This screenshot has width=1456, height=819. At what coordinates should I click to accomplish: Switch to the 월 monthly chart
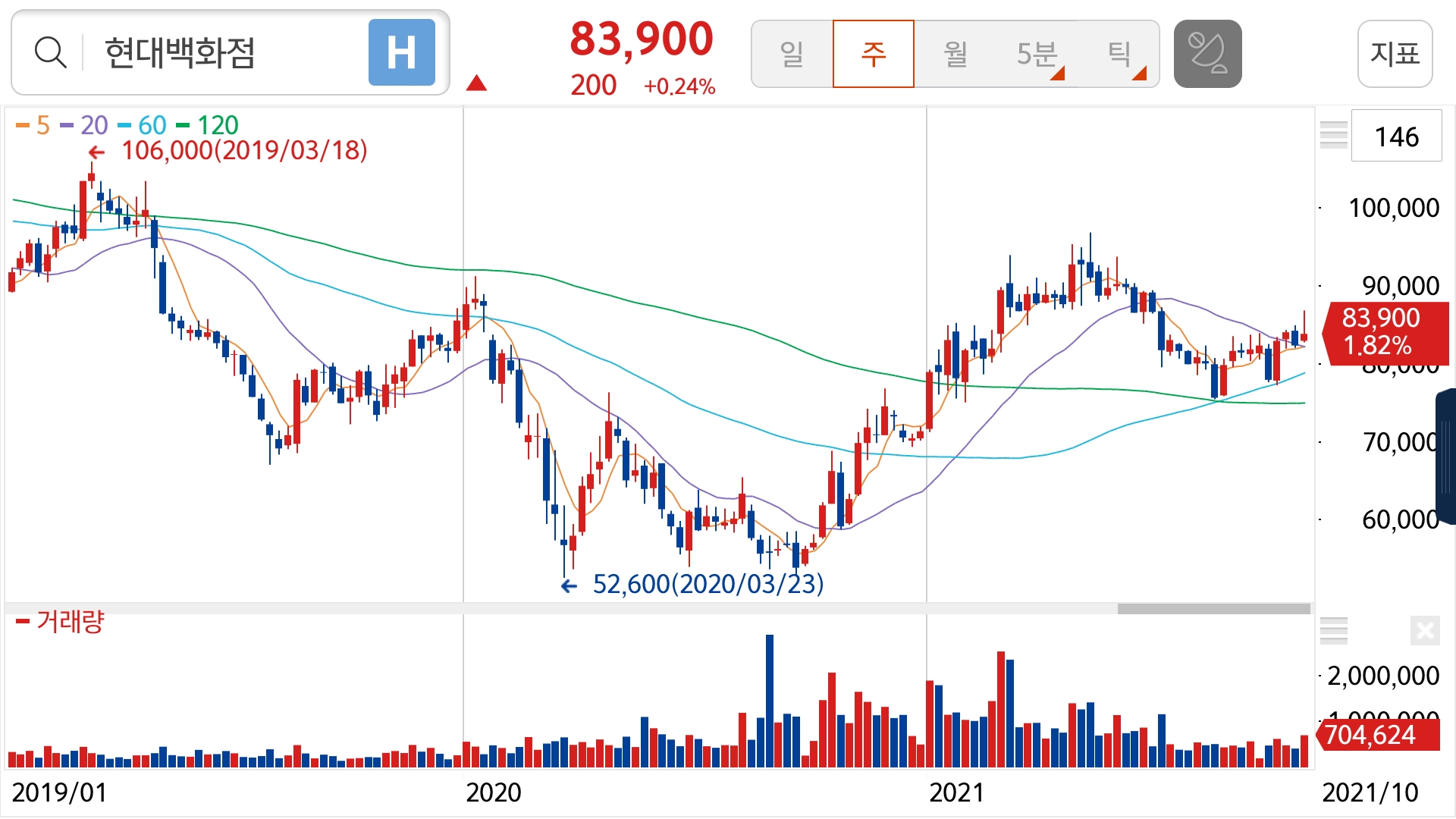click(x=955, y=54)
